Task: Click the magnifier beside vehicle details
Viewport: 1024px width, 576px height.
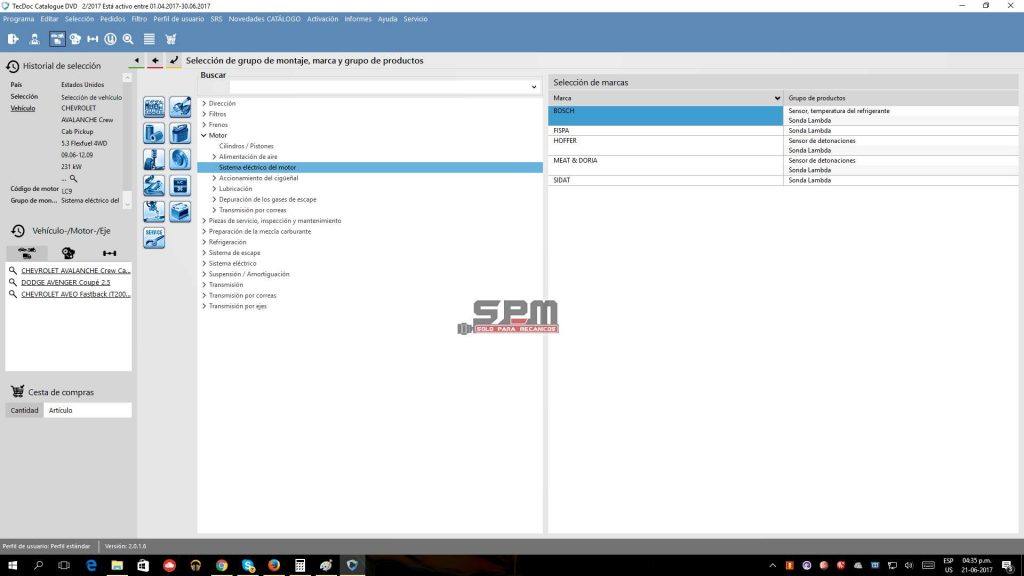Action: (x=73, y=178)
